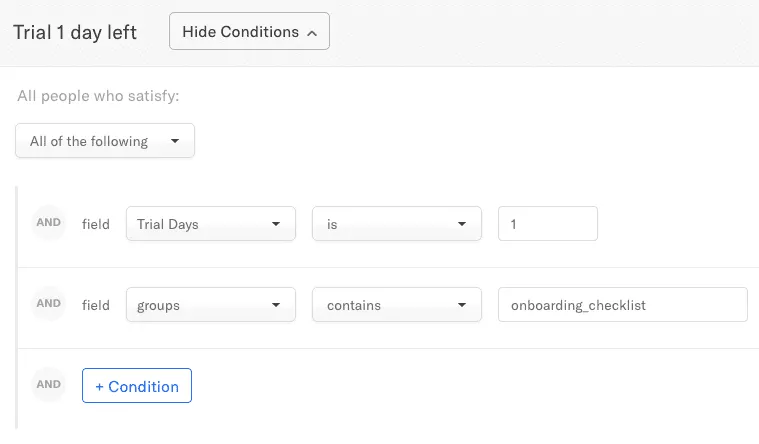Click the onboarding_checklist text input
The width and height of the screenshot is (759, 444).
click(622, 305)
